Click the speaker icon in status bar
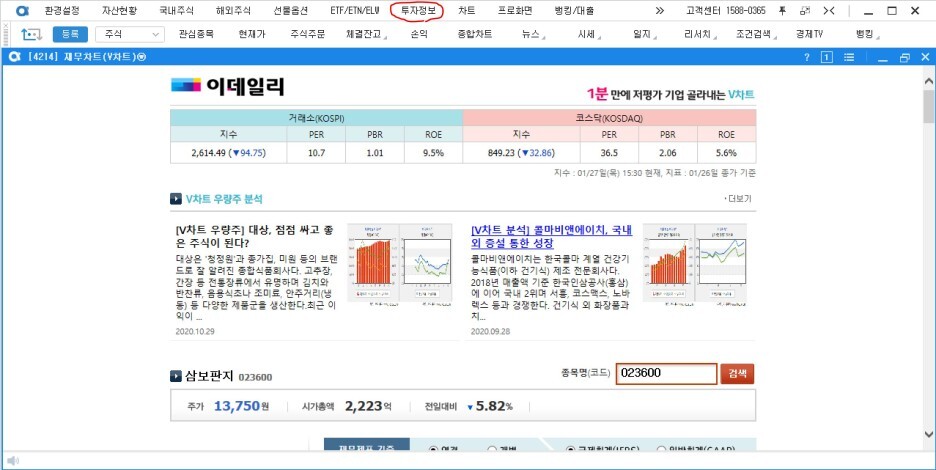 click(x=13, y=460)
